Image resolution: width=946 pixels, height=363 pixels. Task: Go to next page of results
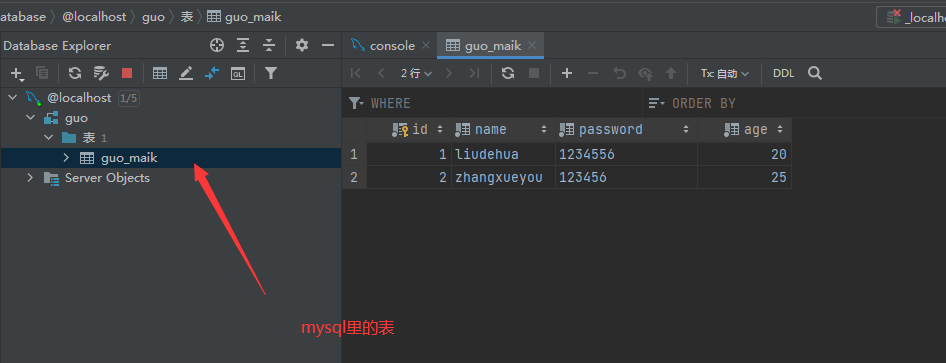pos(448,74)
